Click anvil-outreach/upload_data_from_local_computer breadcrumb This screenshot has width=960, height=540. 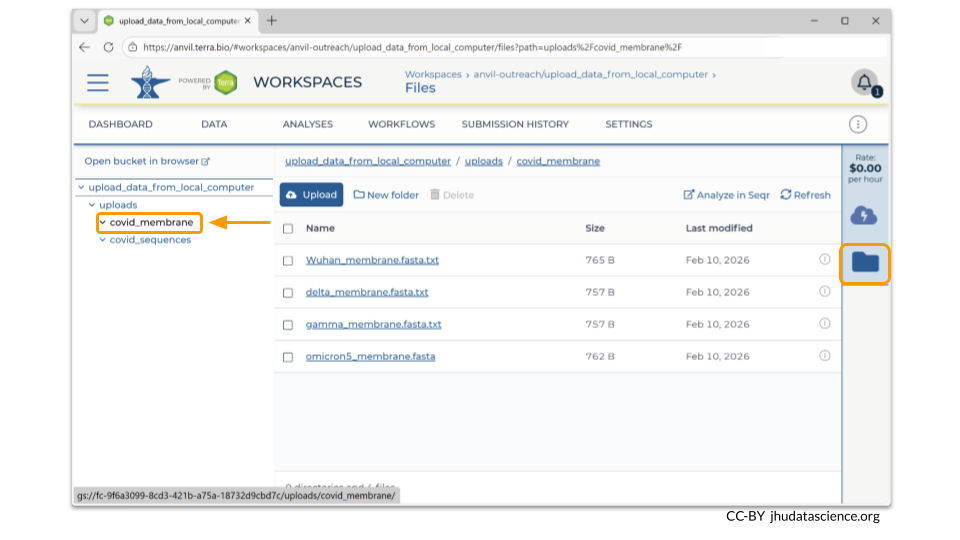(x=590, y=74)
